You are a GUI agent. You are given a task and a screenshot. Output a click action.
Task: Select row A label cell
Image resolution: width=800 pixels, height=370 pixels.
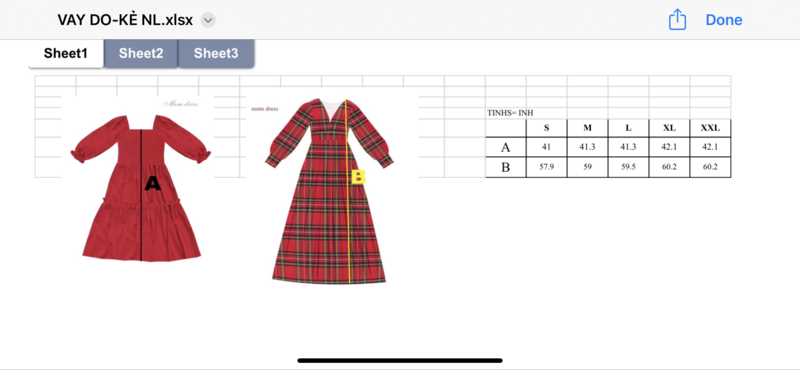point(506,147)
